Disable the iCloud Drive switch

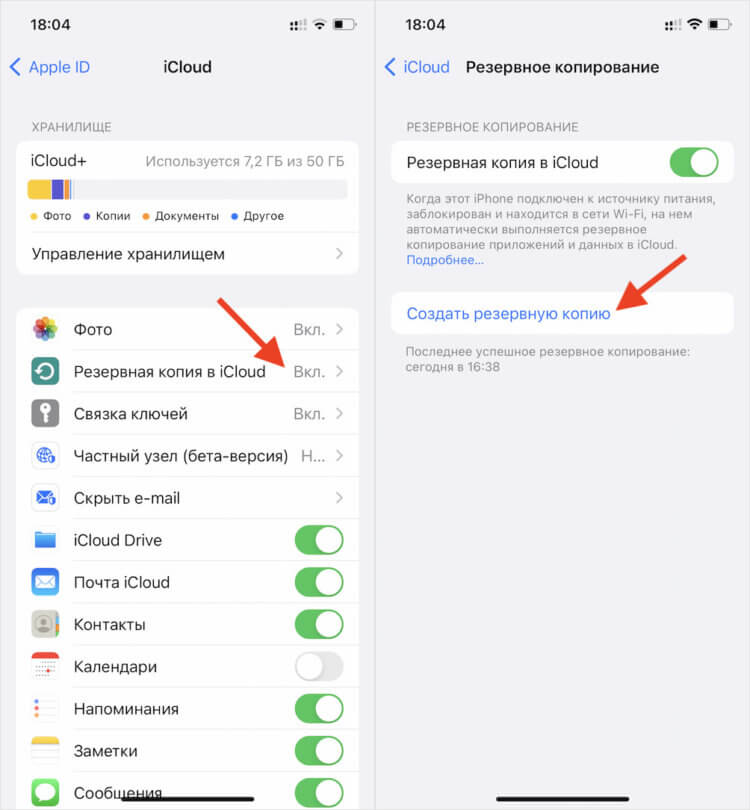tap(319, 540)
